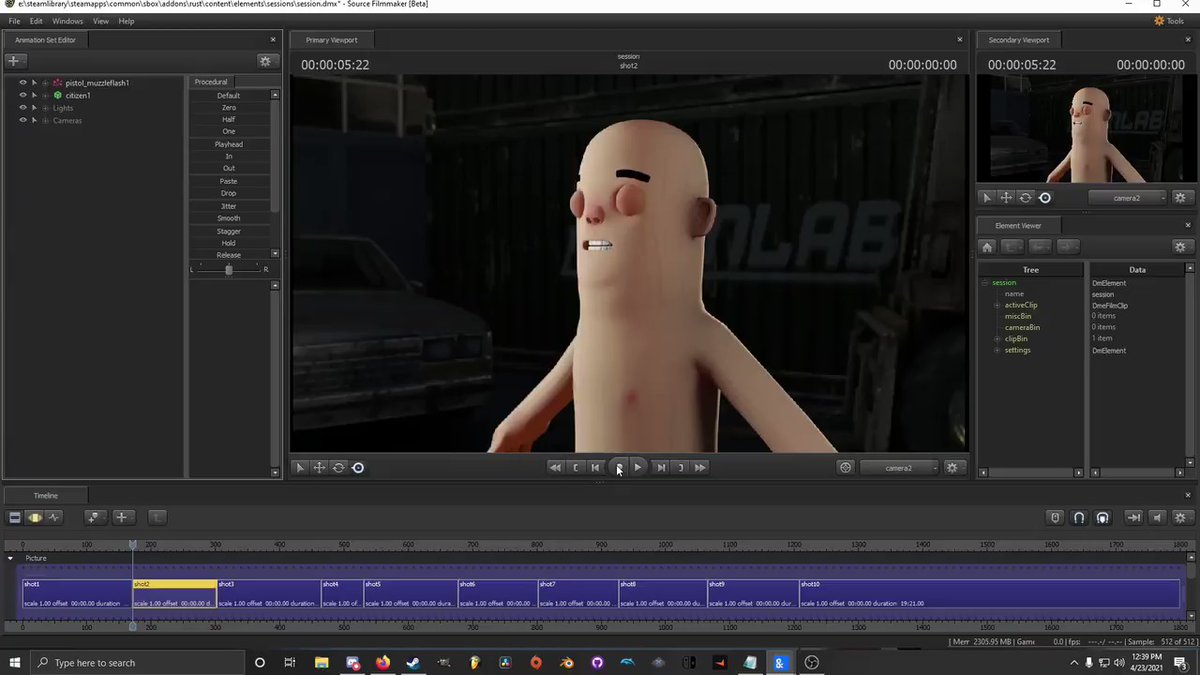The height and width of the screenshot is (675, 1200).
Task: Open Steam from the taskbar
Action: [413, 662]
